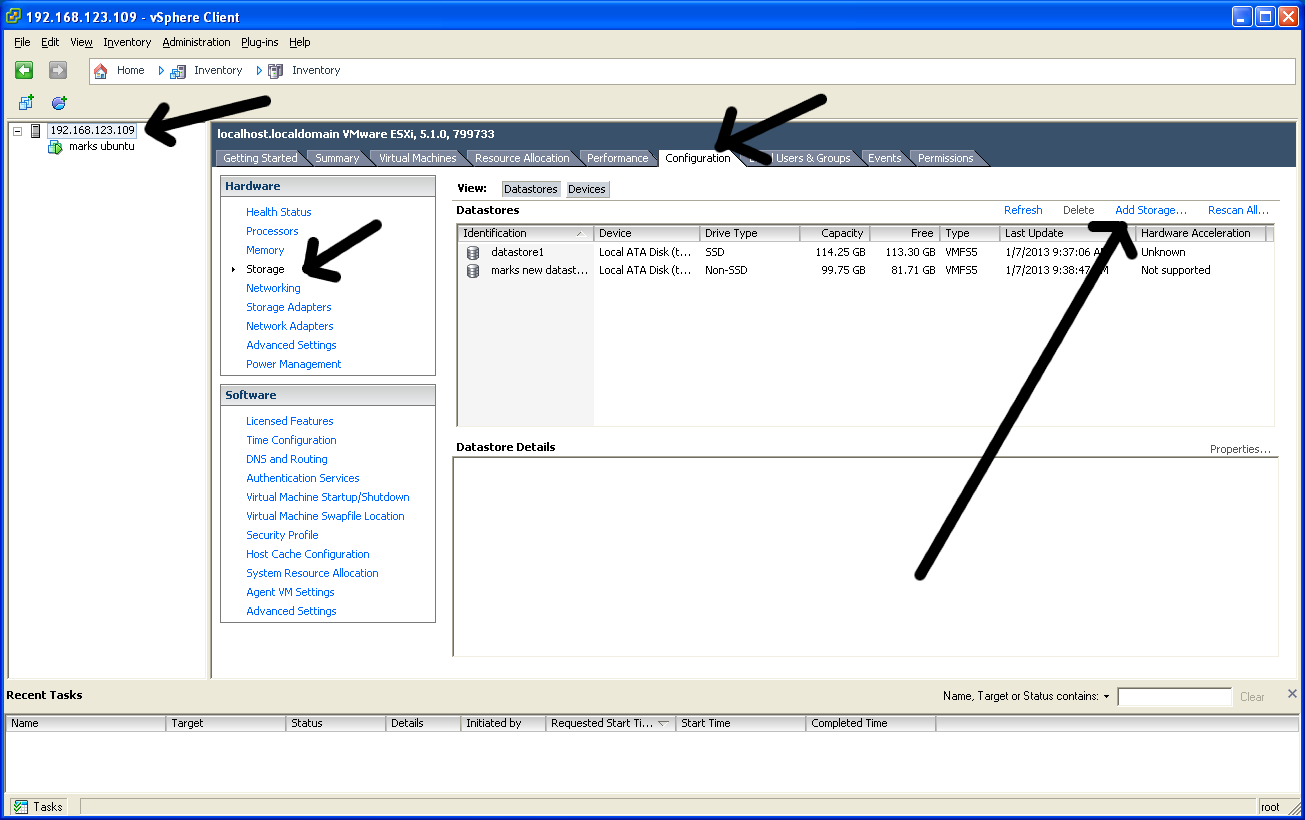Open Host Cache Configuration link
Viewport: 1305px width, 820px height.
tap(308, 554)
